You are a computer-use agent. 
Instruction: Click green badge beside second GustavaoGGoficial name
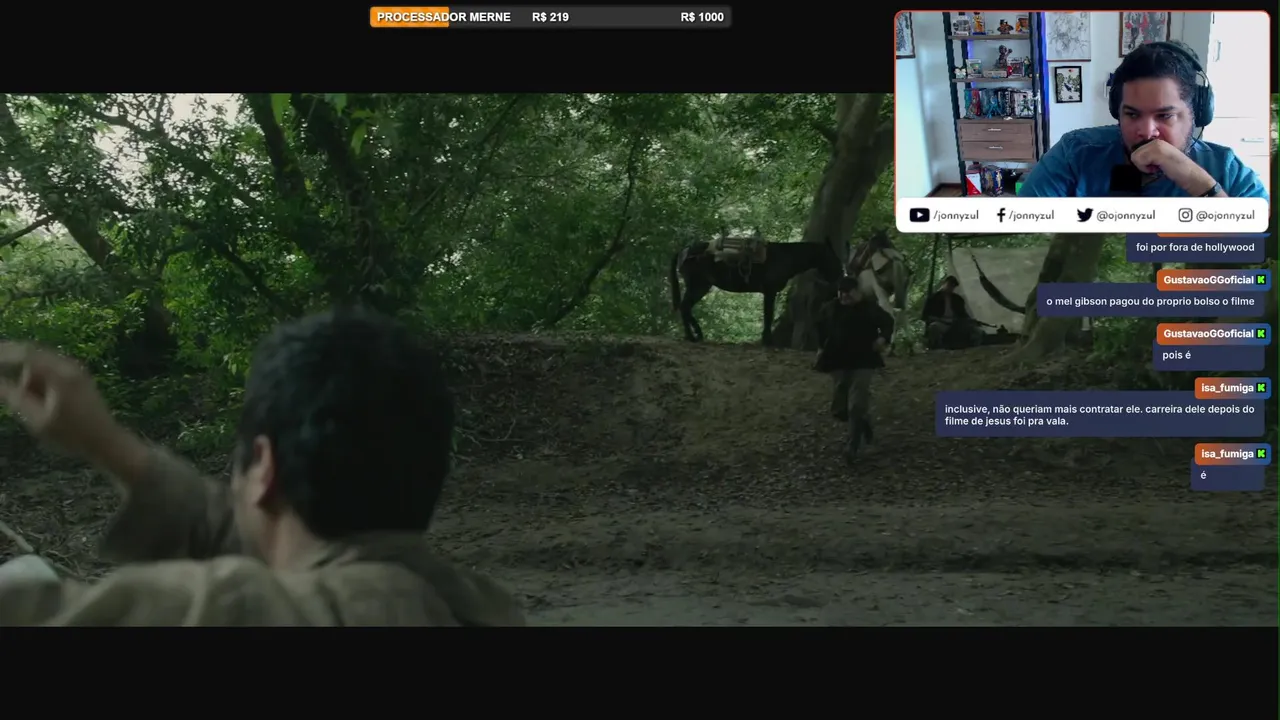(1261, 333)
